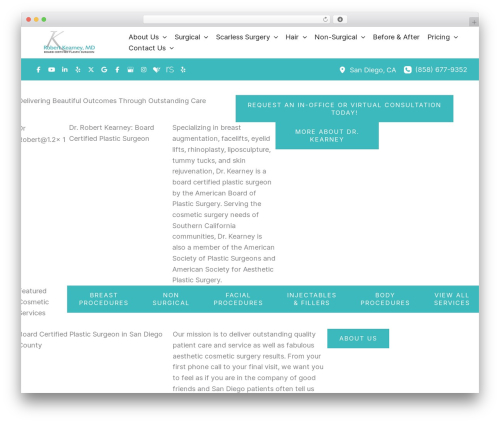
Task: Expand the chevron next to Scarless Surgery
Action: tap(276, 37)
